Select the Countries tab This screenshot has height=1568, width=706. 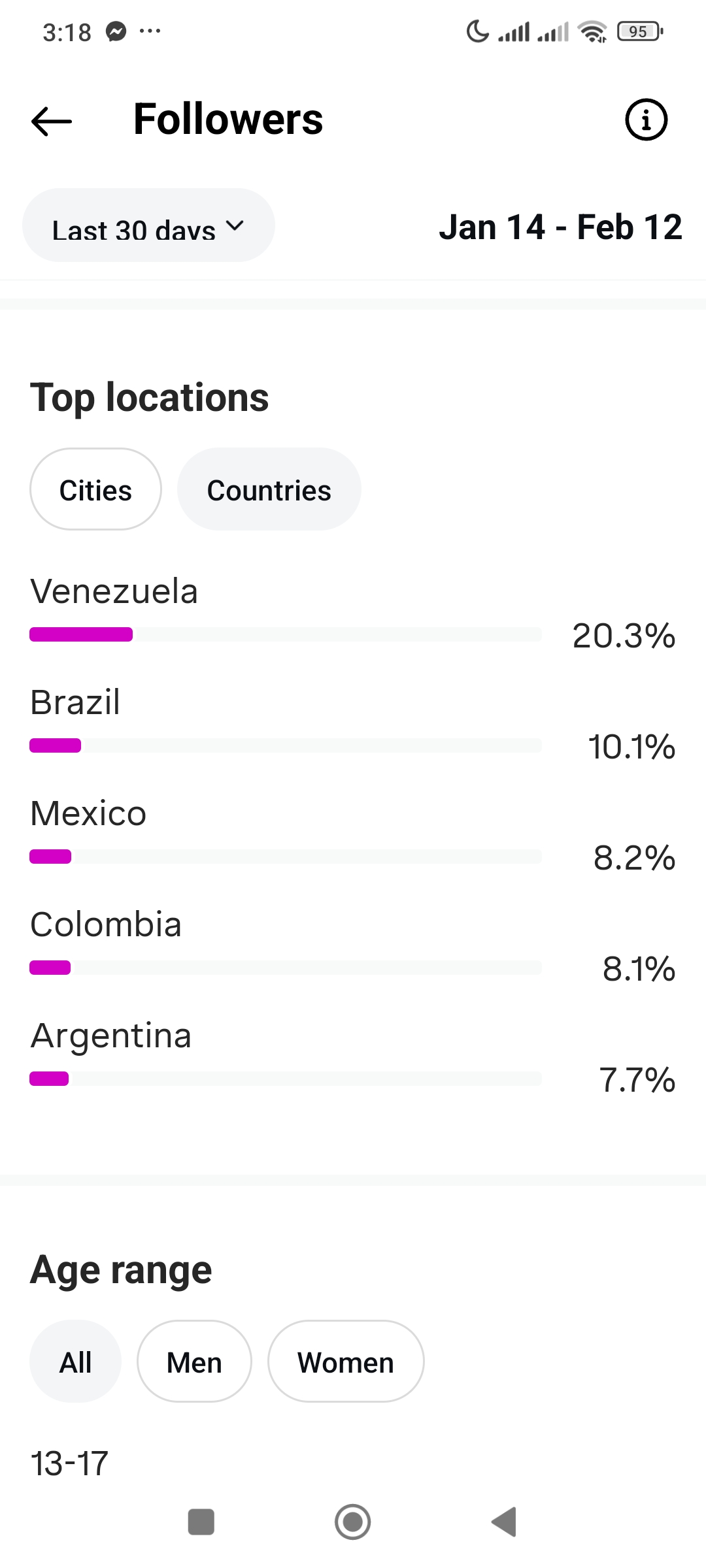click(x=269, y=489)
